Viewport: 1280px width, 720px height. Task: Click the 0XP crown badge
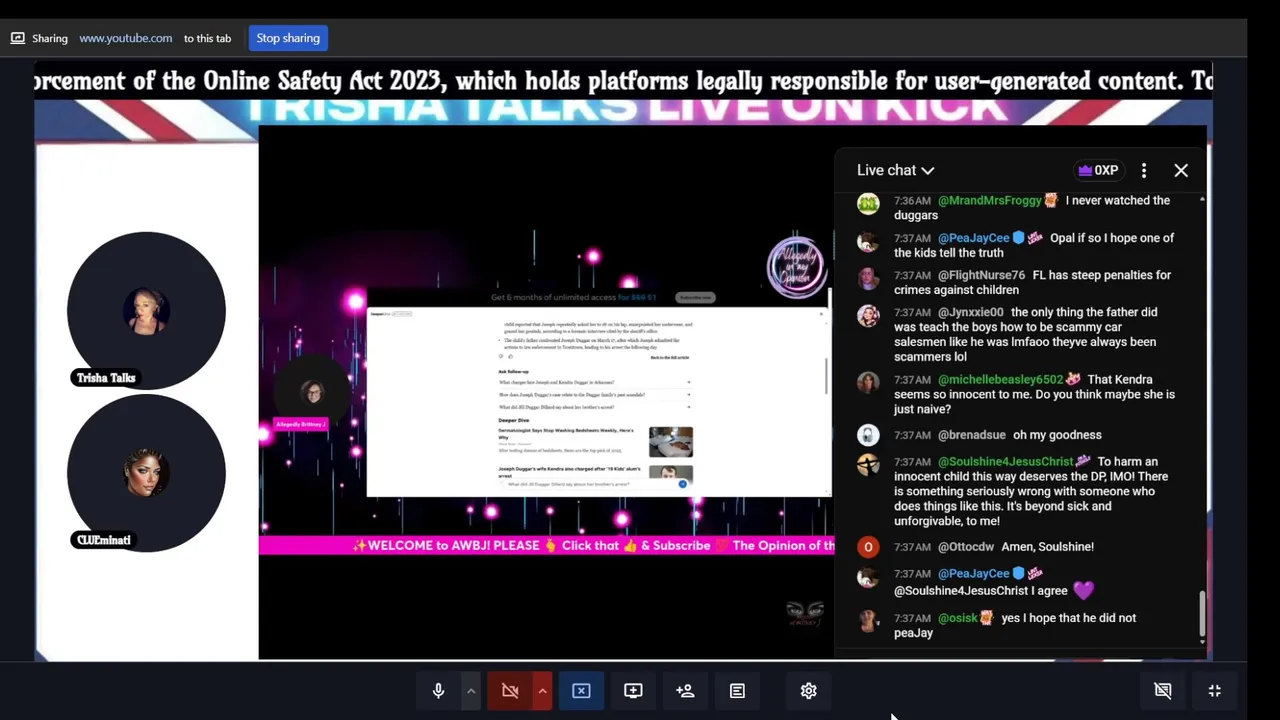point(1097,170)
